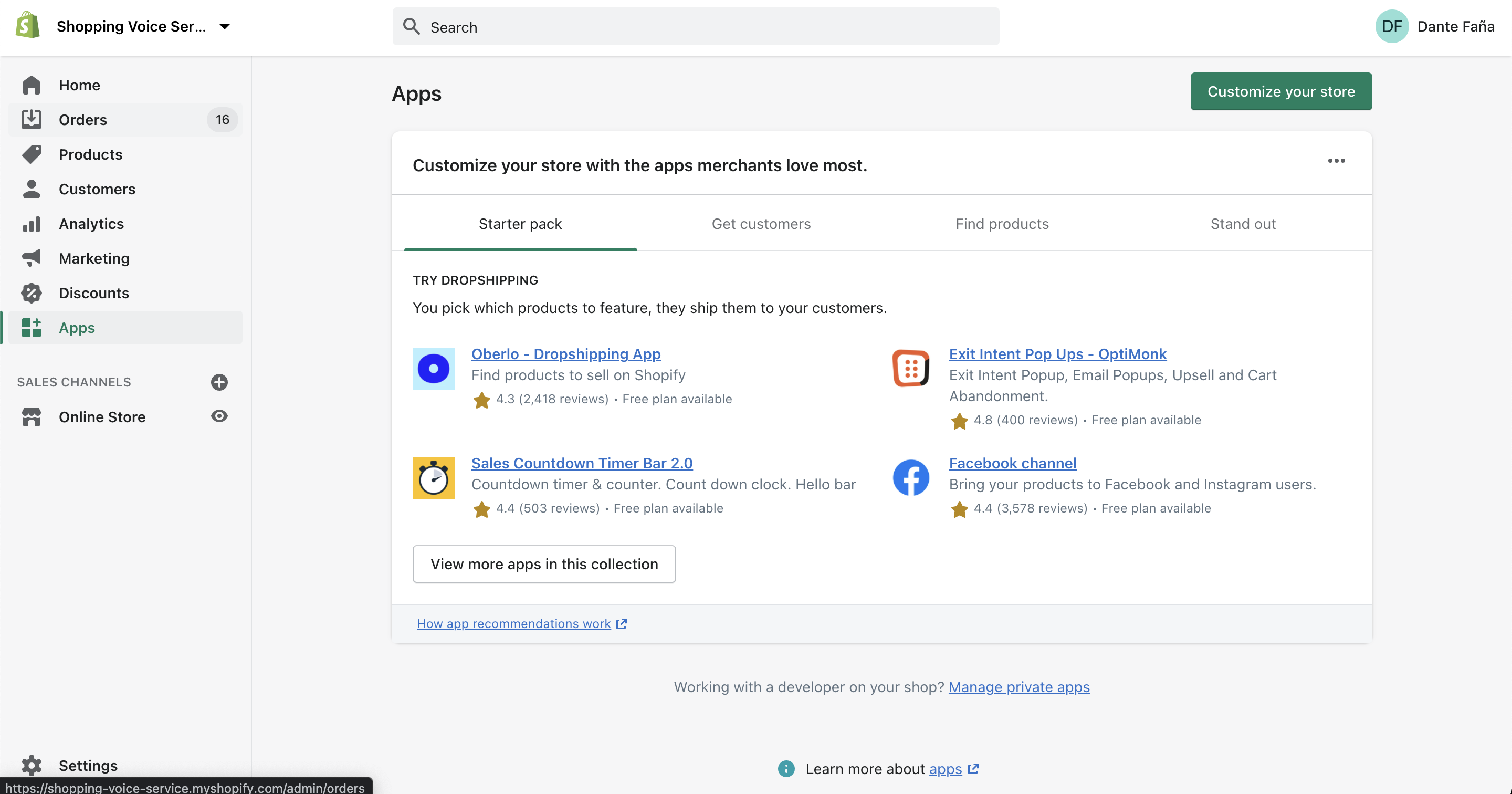Click the Dante Faña account name
The height and width of the screenshot is (794, 1512).
tap(1456, 26)
